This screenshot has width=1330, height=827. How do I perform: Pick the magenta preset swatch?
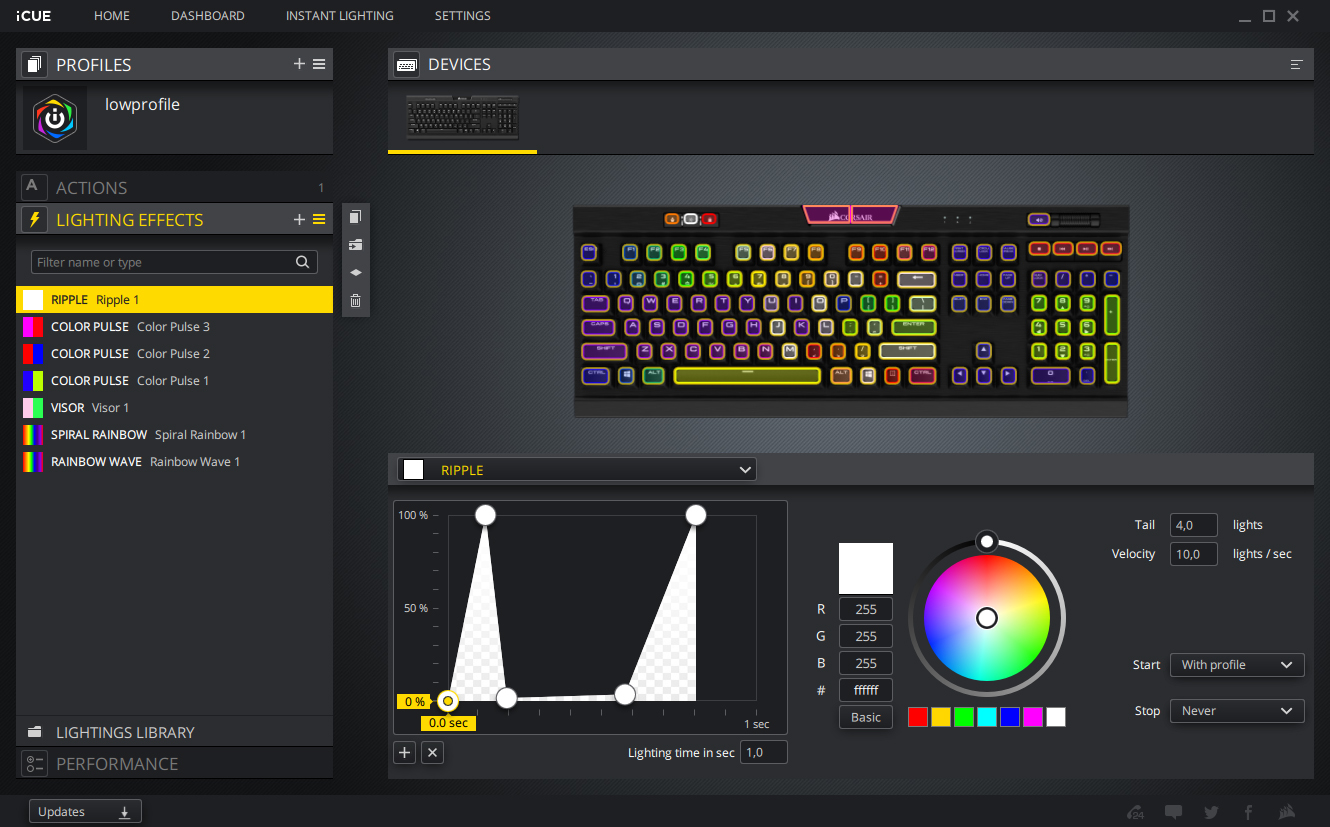[x=1033, y=716]
